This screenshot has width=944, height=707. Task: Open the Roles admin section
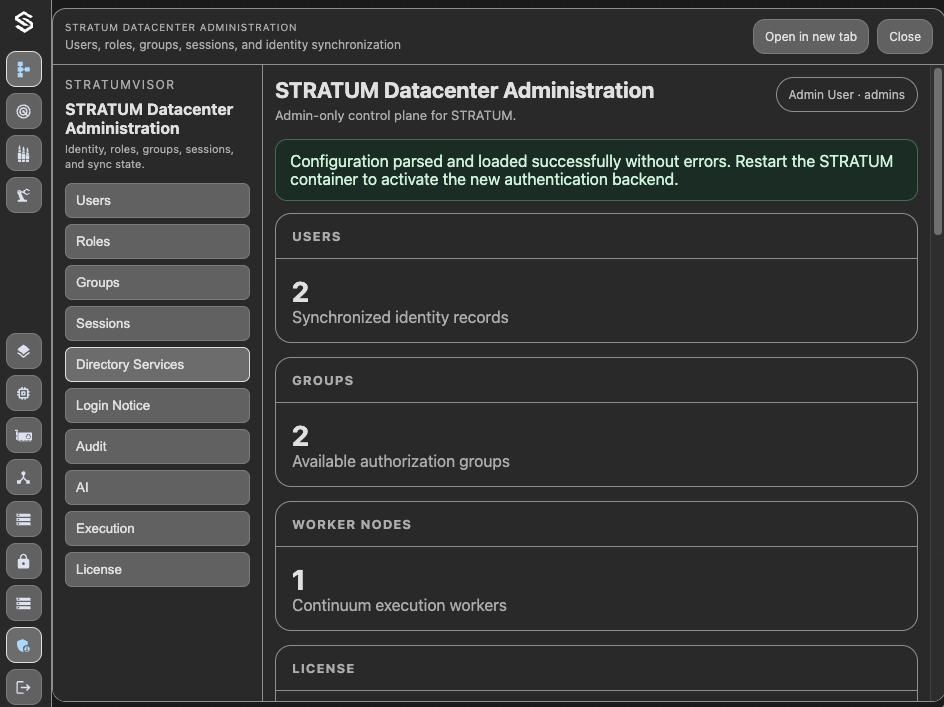[157, 241]
